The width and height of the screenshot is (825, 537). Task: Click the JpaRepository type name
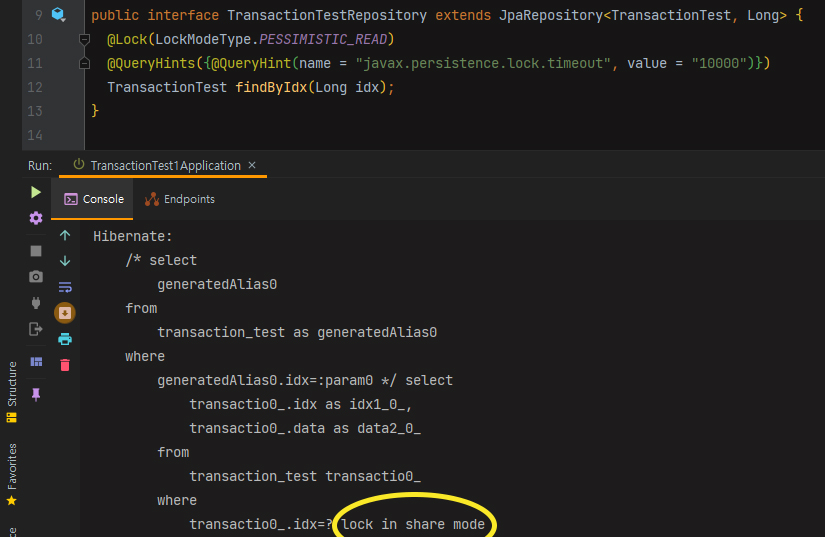point(551,15)
